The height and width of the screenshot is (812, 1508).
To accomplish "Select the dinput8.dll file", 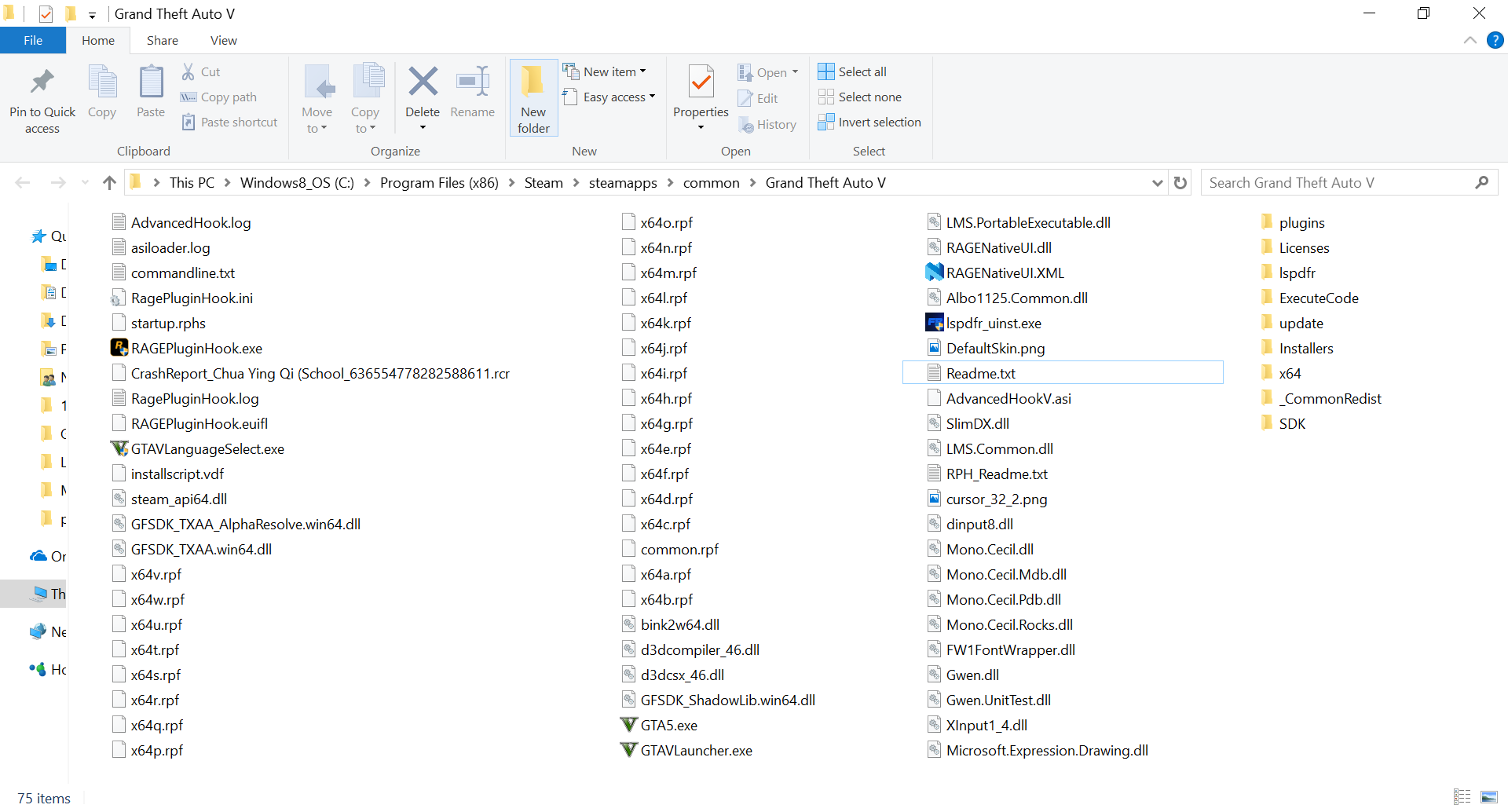I will point(970,523).
